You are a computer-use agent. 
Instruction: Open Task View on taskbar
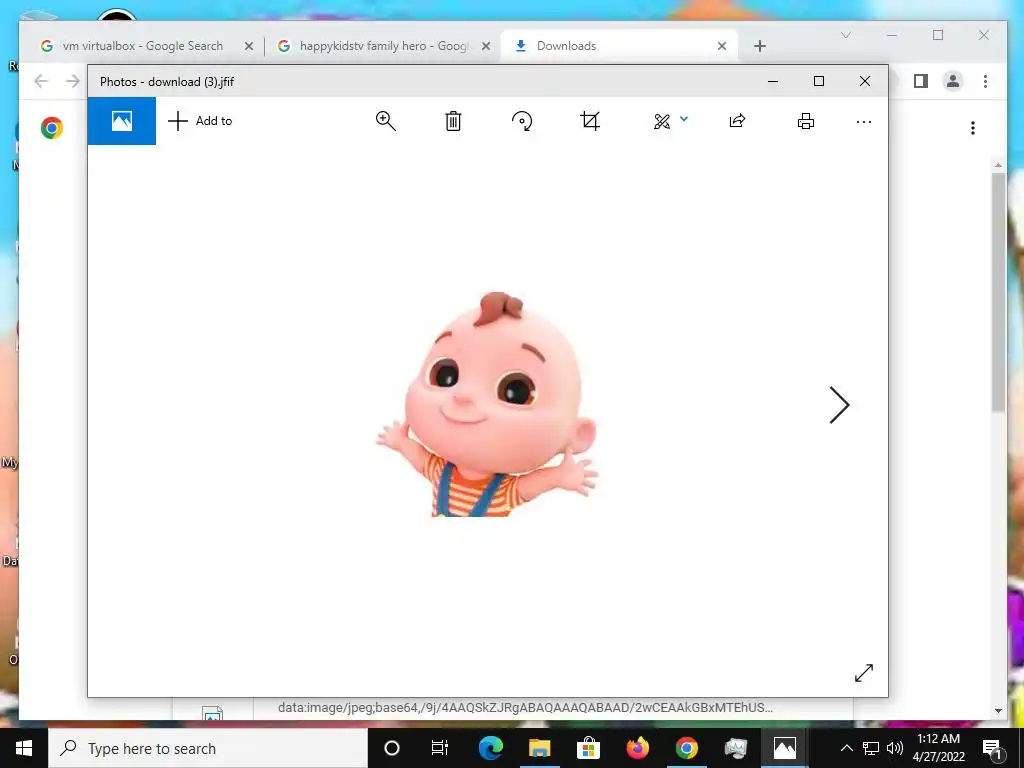pyautogui.click(x=440, y=748)
